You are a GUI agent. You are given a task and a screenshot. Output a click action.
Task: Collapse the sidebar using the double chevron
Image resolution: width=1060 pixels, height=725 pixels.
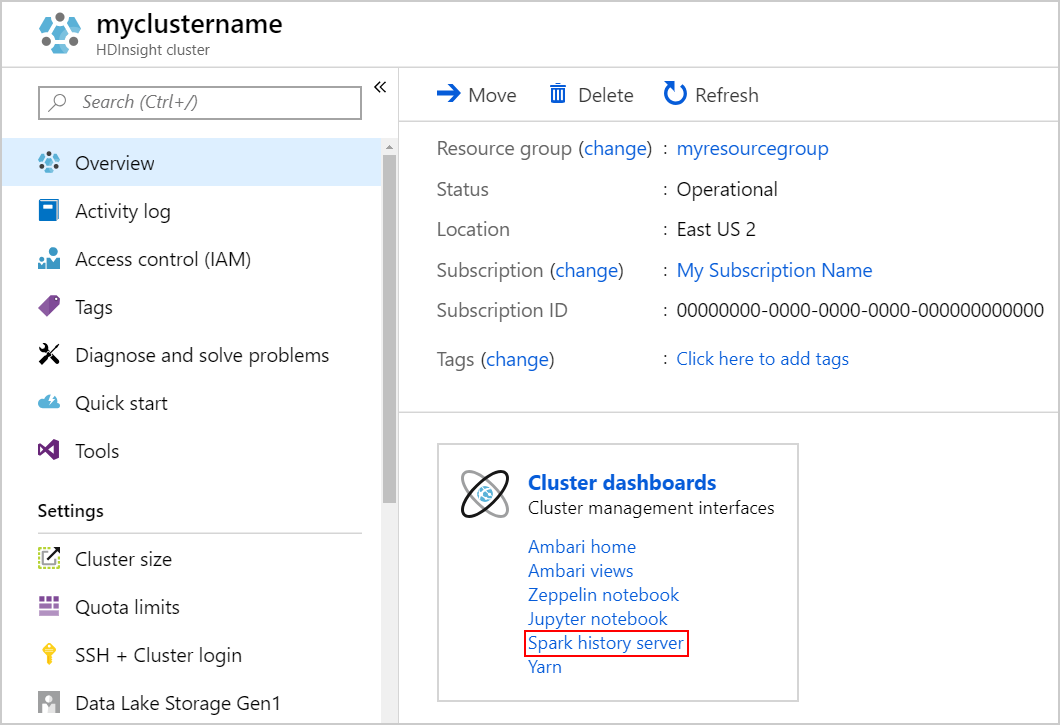coord(380,87)
